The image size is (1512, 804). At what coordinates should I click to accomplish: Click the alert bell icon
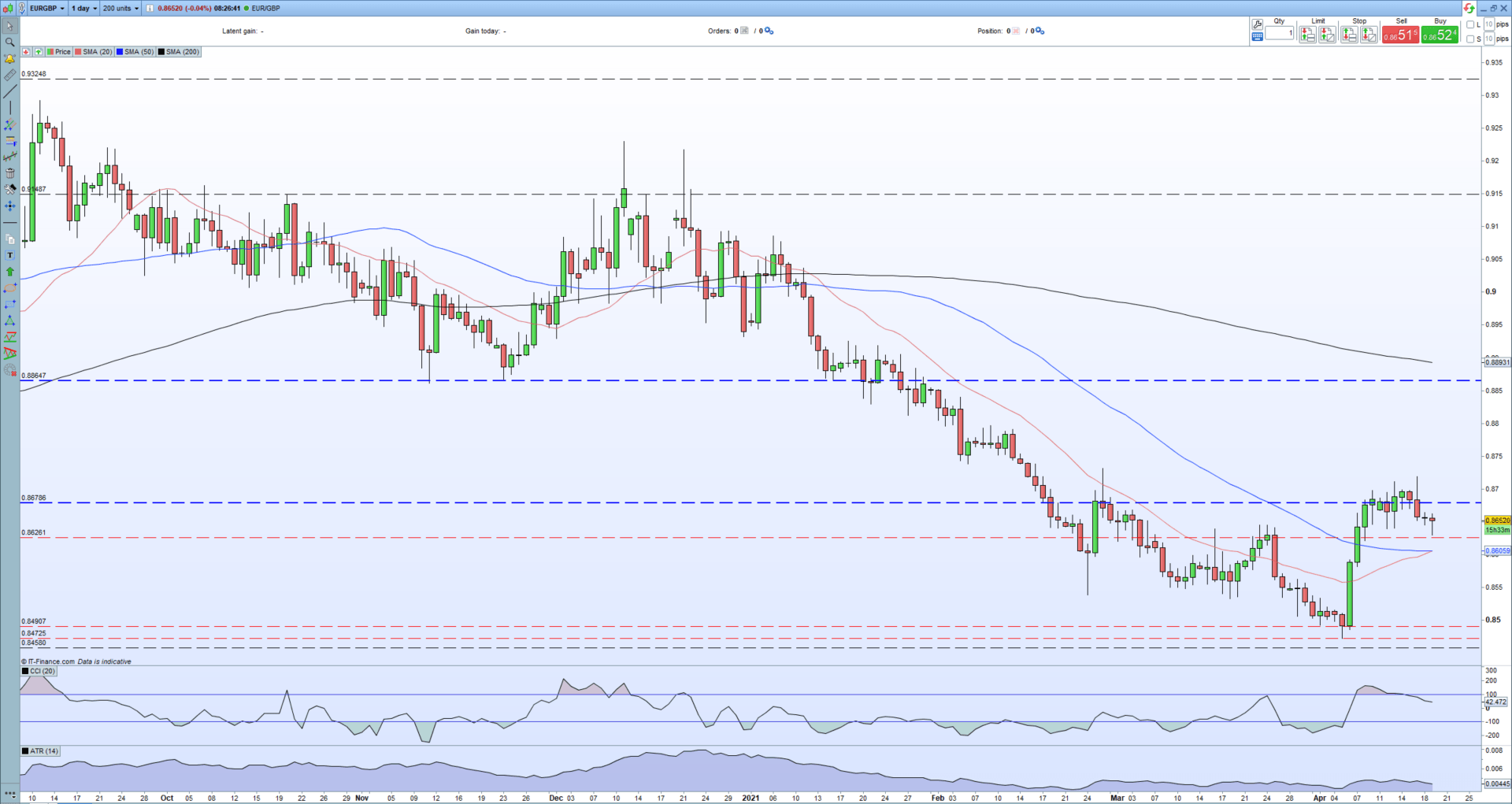(9, 59)
